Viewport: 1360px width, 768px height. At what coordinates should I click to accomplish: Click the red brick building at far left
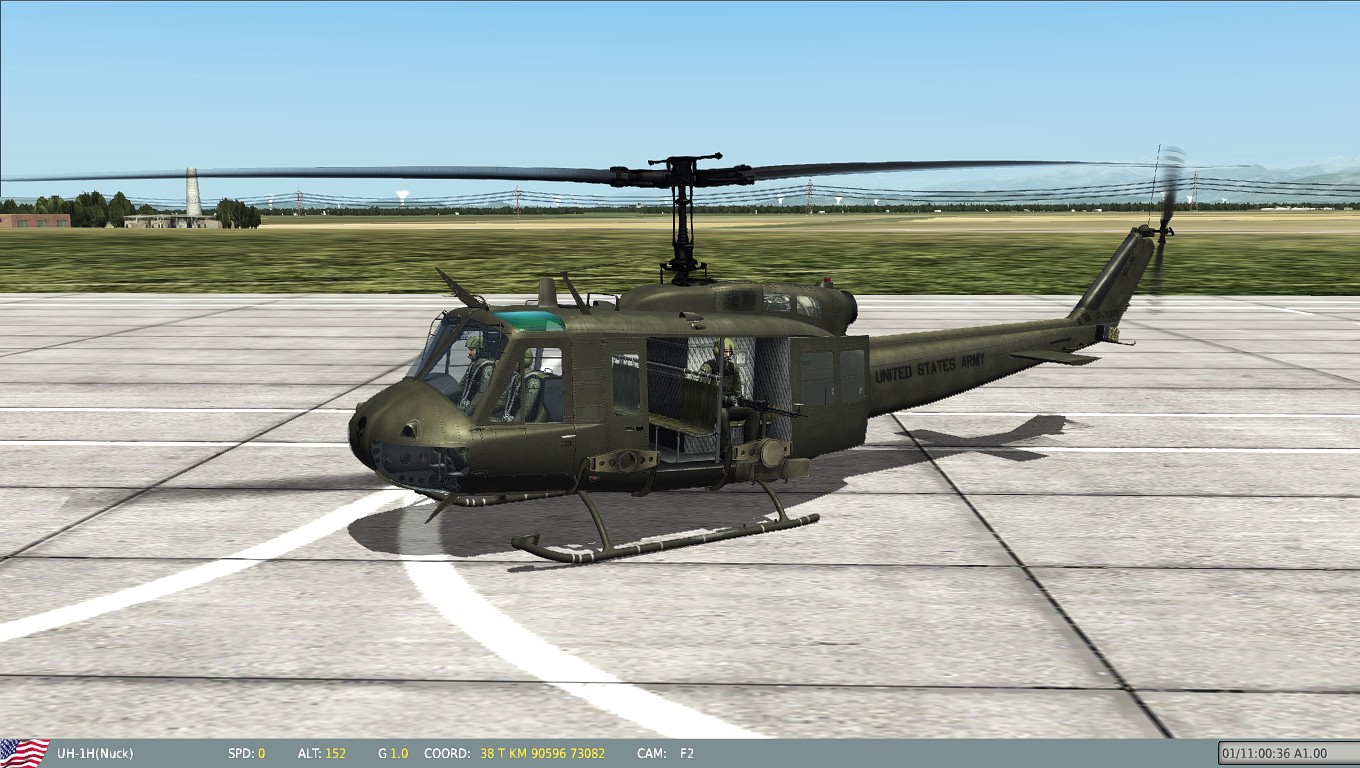(x=35, y=220)
